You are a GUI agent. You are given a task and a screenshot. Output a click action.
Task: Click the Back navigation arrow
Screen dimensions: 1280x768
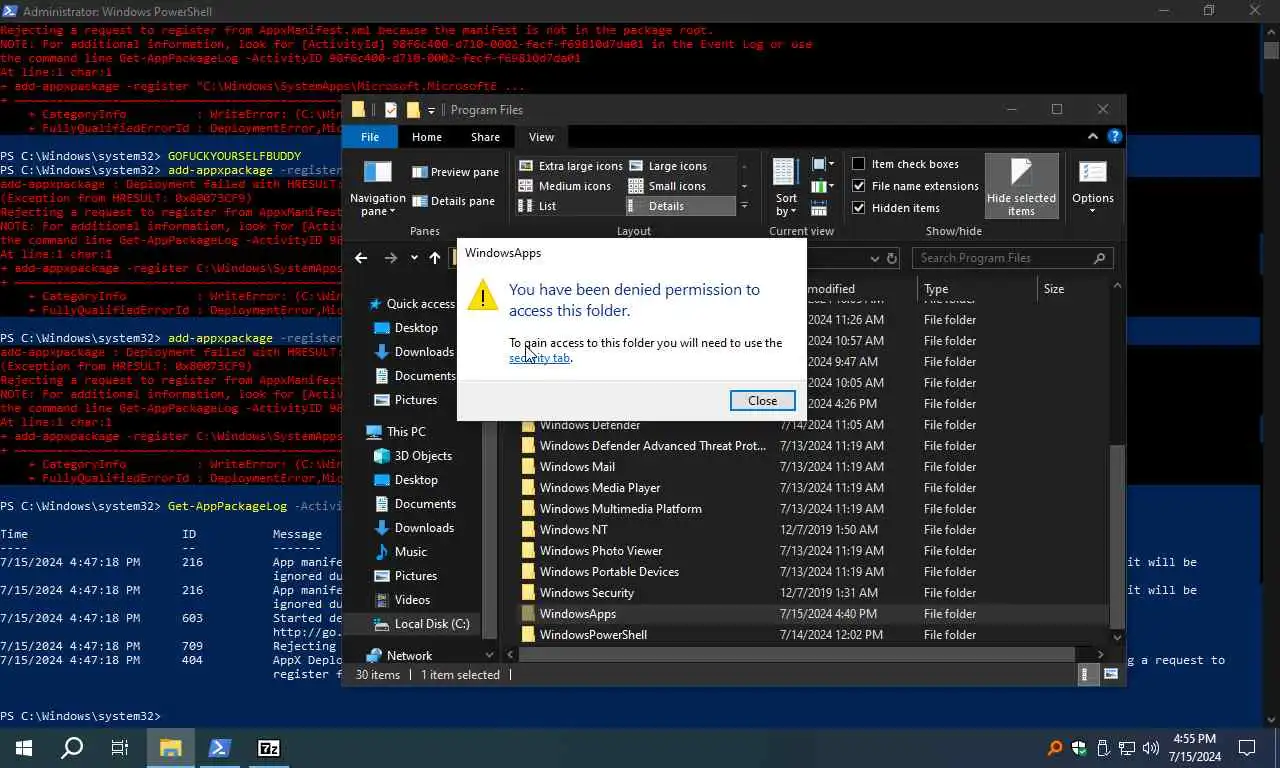[x=361, y=258]
